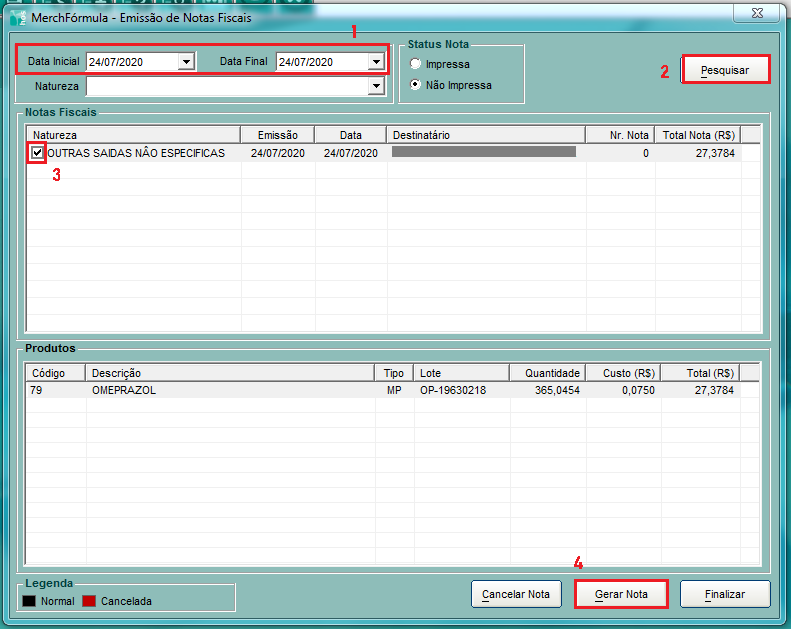
Task: Click the Finalizar button
Action: 724,594
